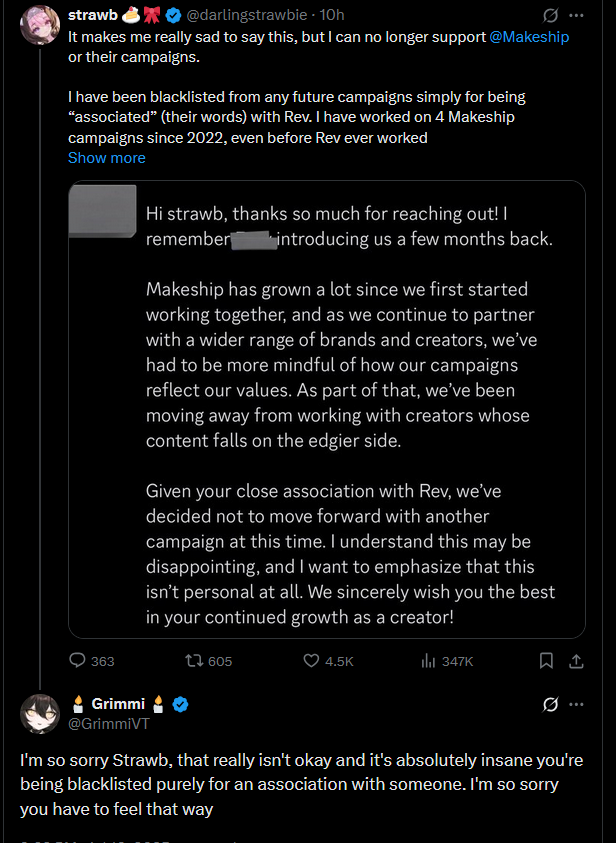This screenshot has width=616, height=843.
Task: Expand tweet text with Show more
Action: tap(107, 158)
